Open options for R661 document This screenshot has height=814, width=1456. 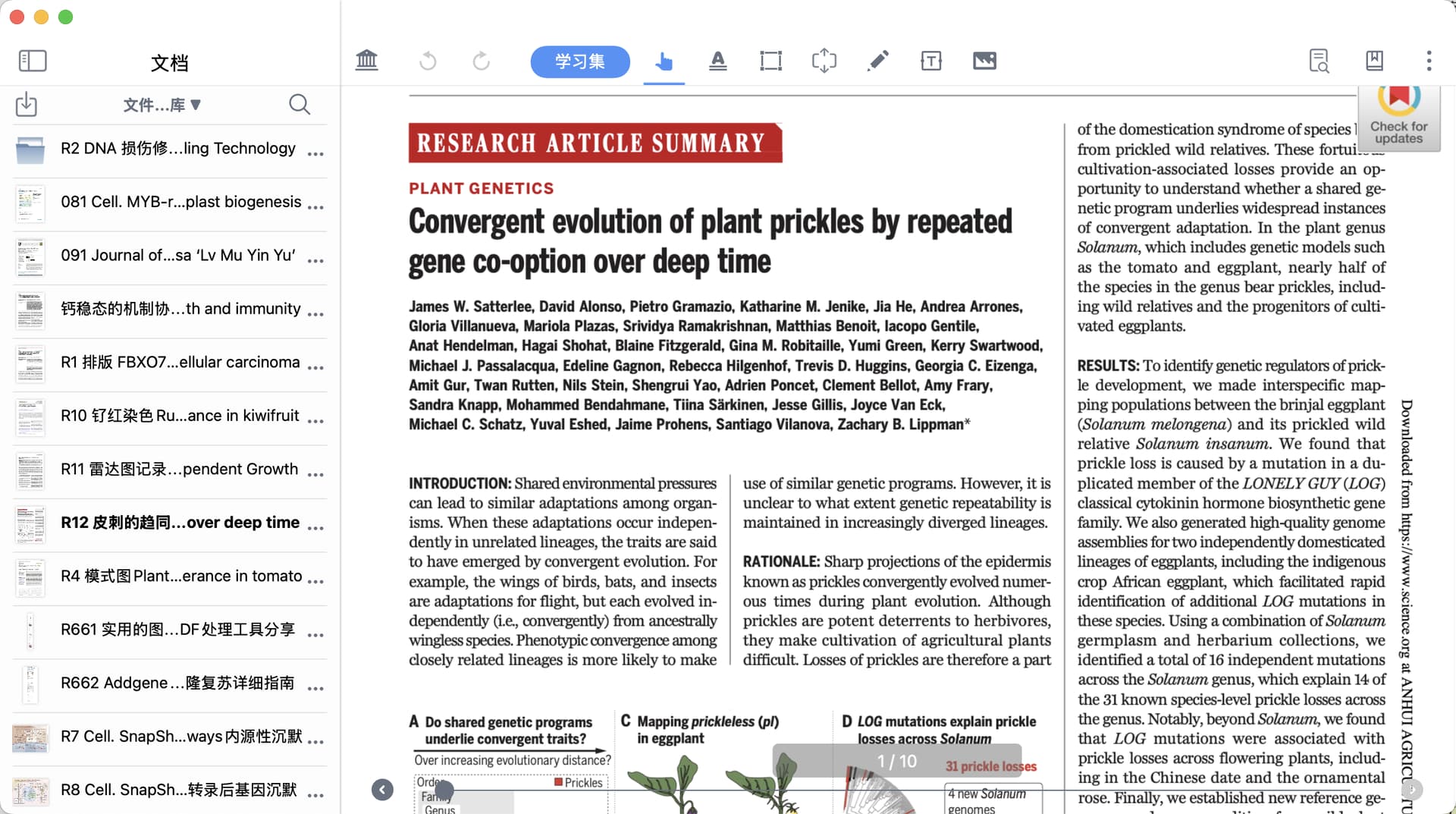click(315, 634)
